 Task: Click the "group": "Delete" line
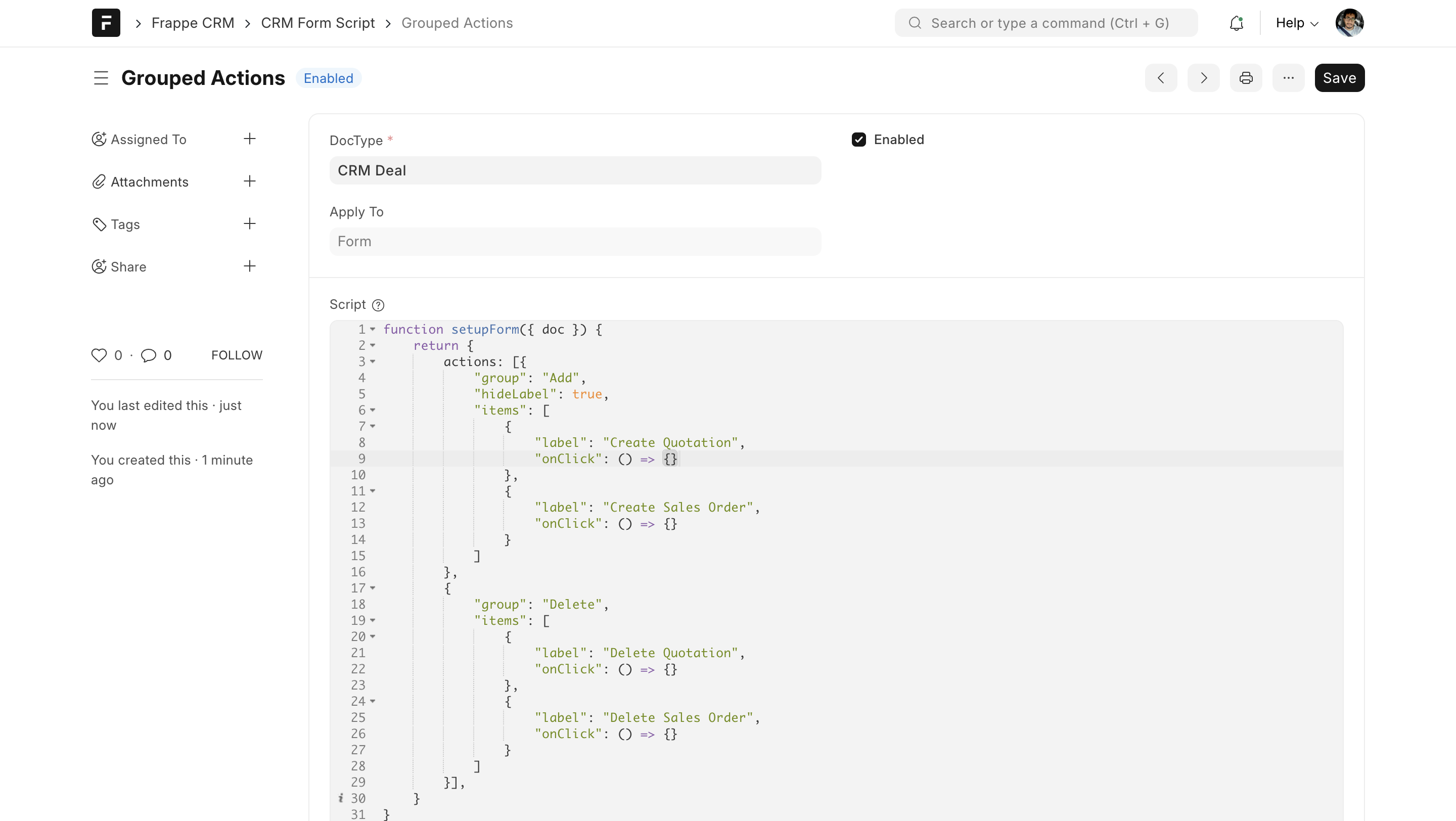tap(541, 605)
